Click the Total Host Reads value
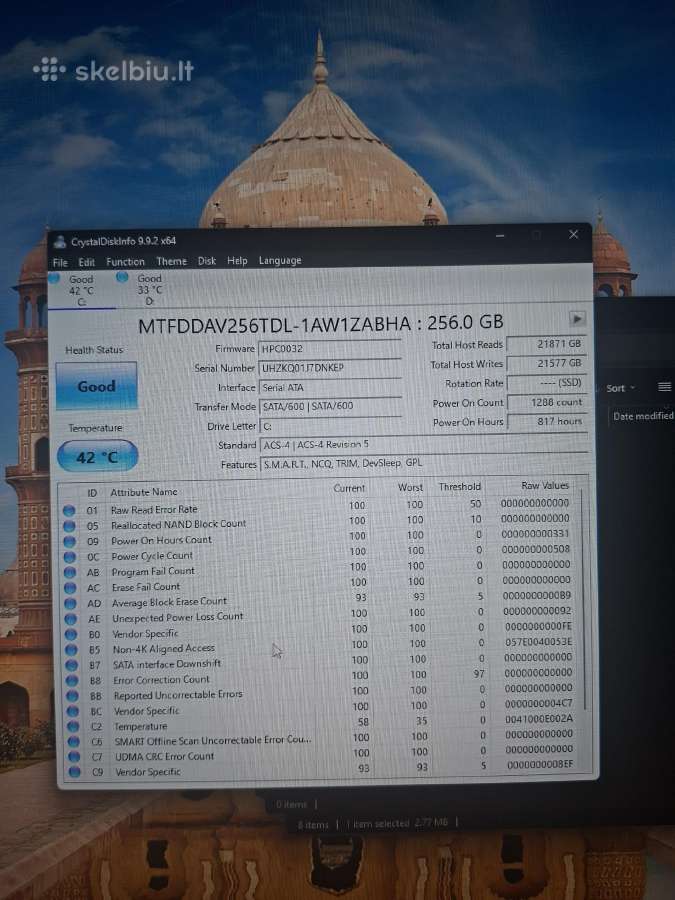Viewport: 675px width, 900px height. (547, 344)
